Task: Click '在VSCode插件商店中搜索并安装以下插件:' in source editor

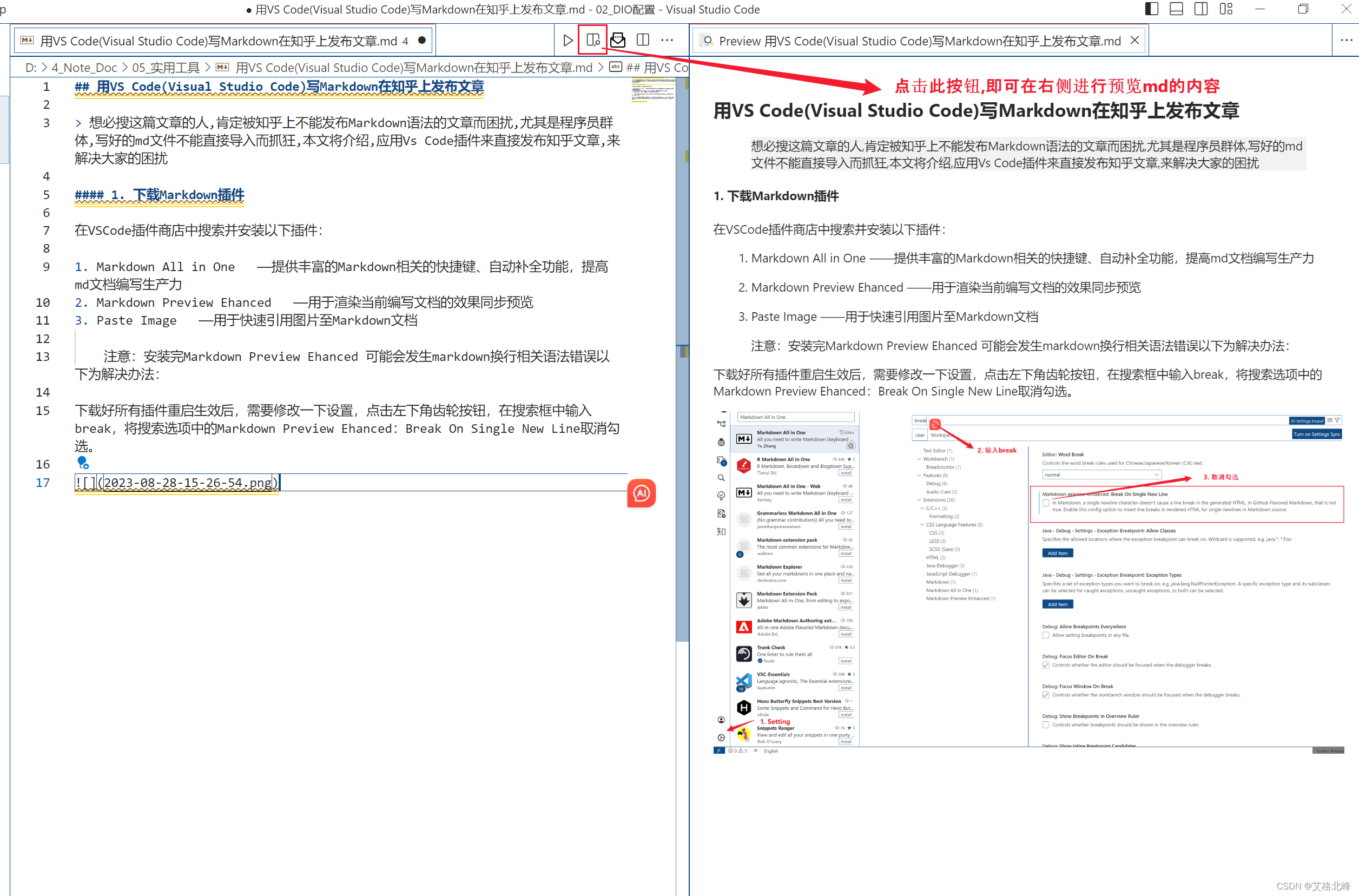Action: pyautogui.click(x=199, y=231)
